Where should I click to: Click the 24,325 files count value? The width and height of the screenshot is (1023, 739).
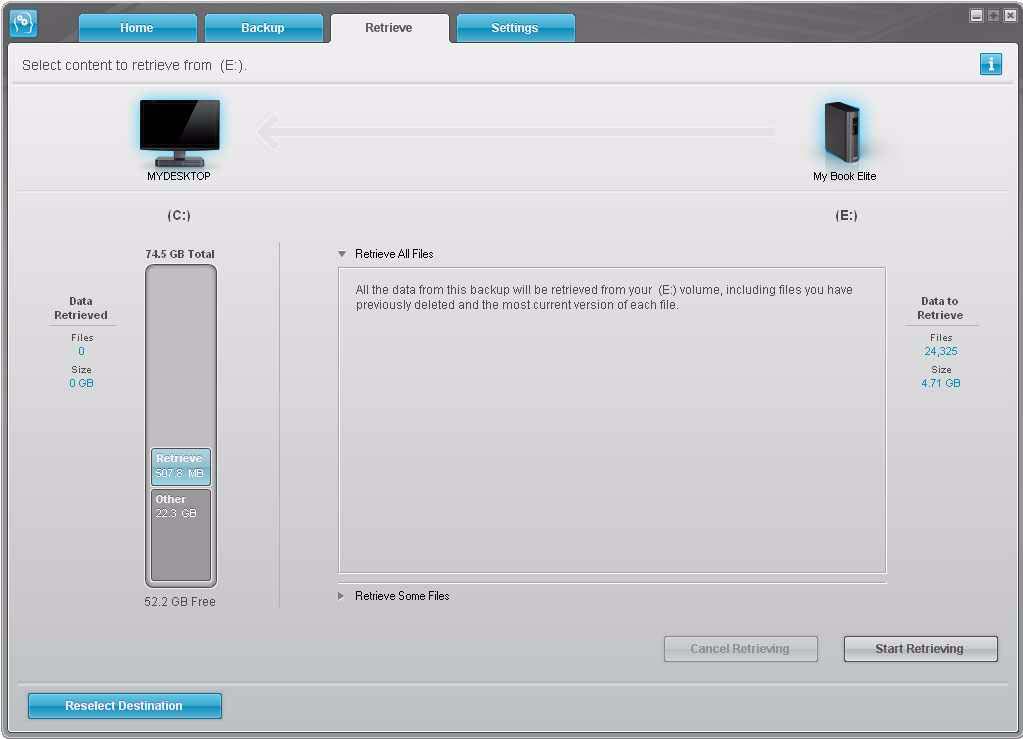pos(941,351)
